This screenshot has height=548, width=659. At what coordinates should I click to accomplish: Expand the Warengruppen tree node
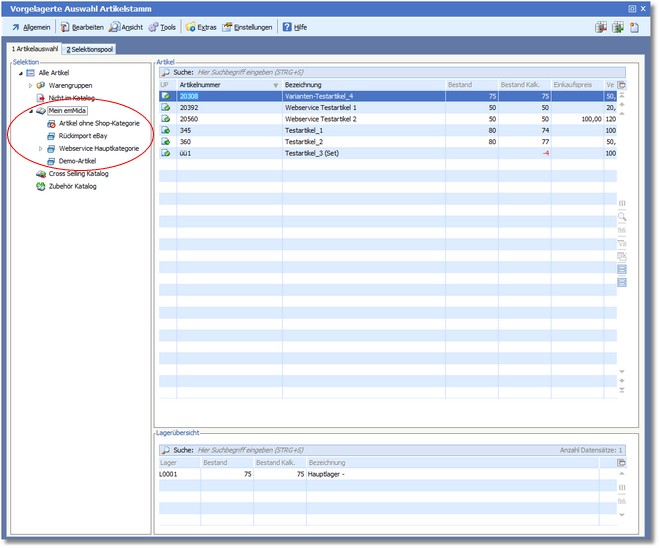coord(30,86)
